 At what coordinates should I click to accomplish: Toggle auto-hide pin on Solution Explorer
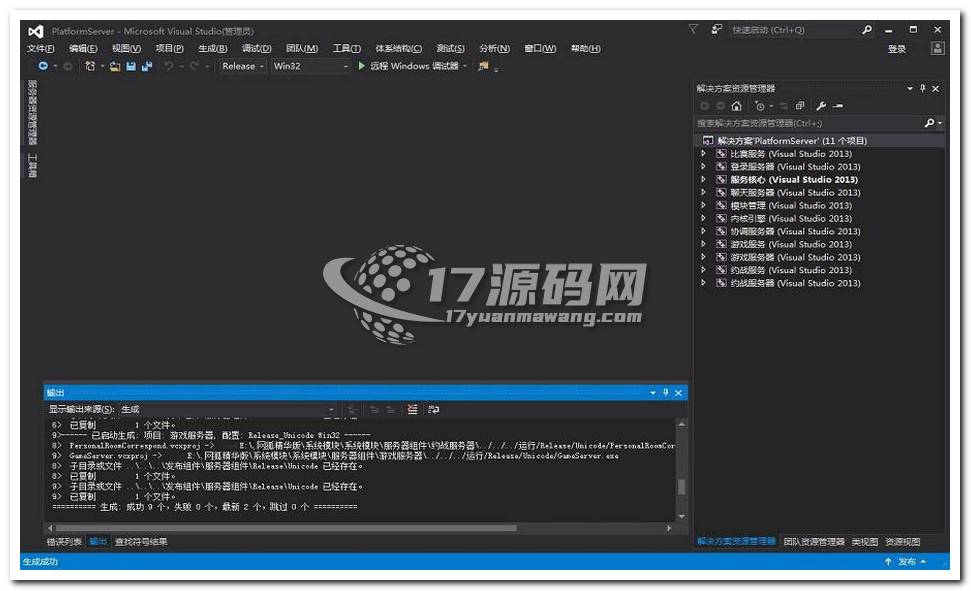(x=922, y=88)
